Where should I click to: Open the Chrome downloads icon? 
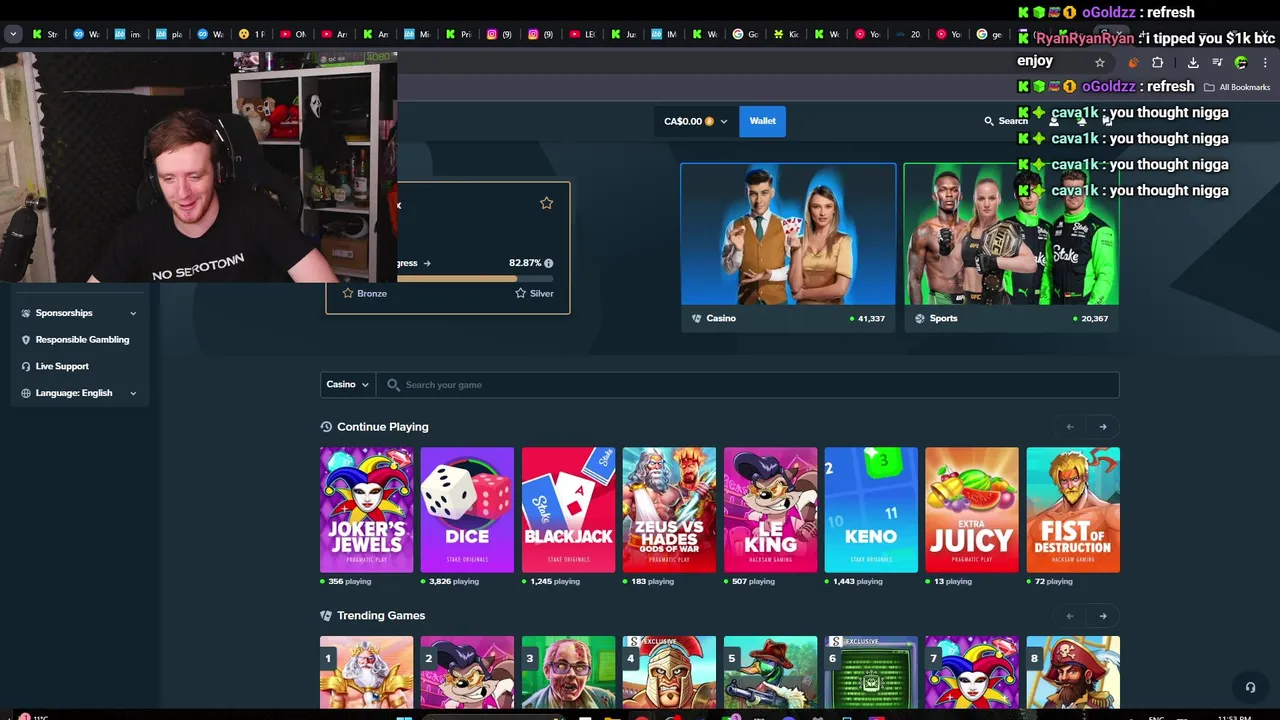(1193, 62)
